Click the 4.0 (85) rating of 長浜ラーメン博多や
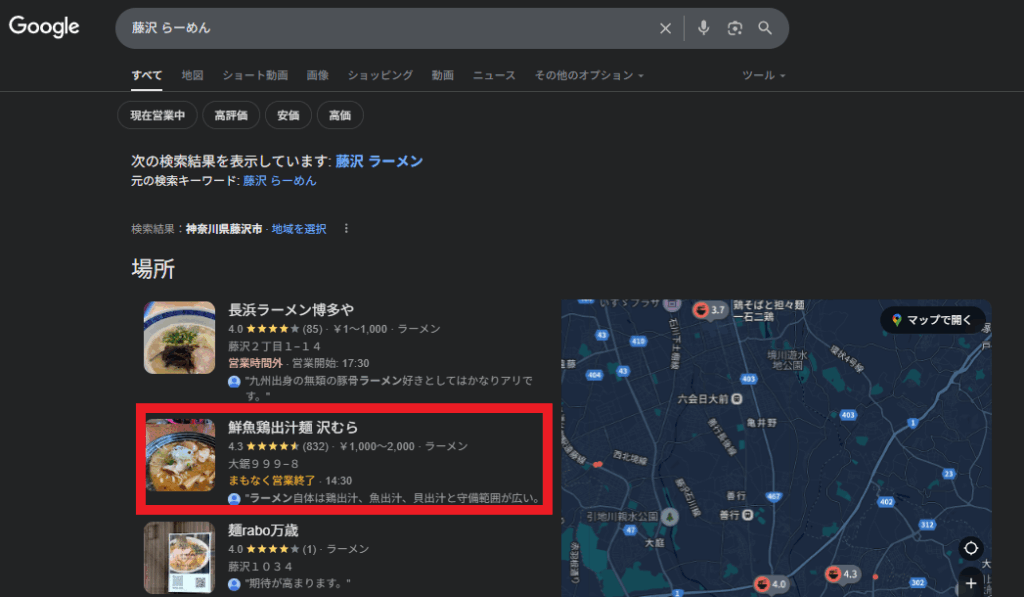The height and width of the screenshot is (597, 1024). (275, 329)
